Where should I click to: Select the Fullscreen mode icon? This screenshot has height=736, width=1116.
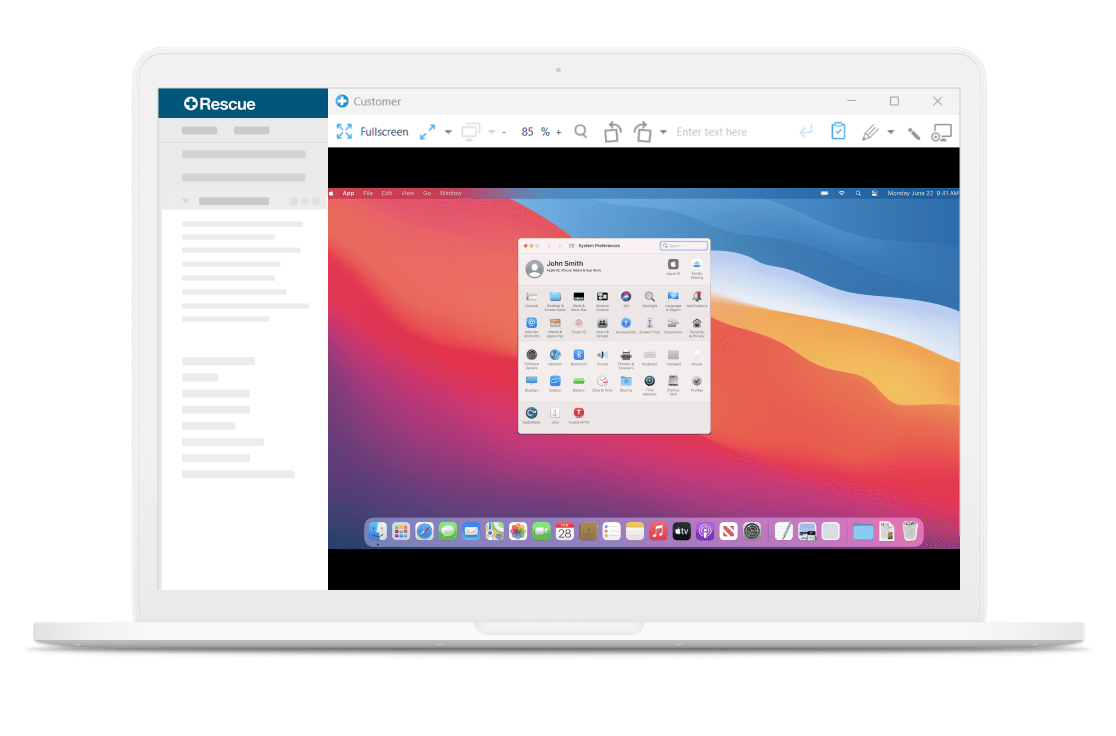[344, 131]
